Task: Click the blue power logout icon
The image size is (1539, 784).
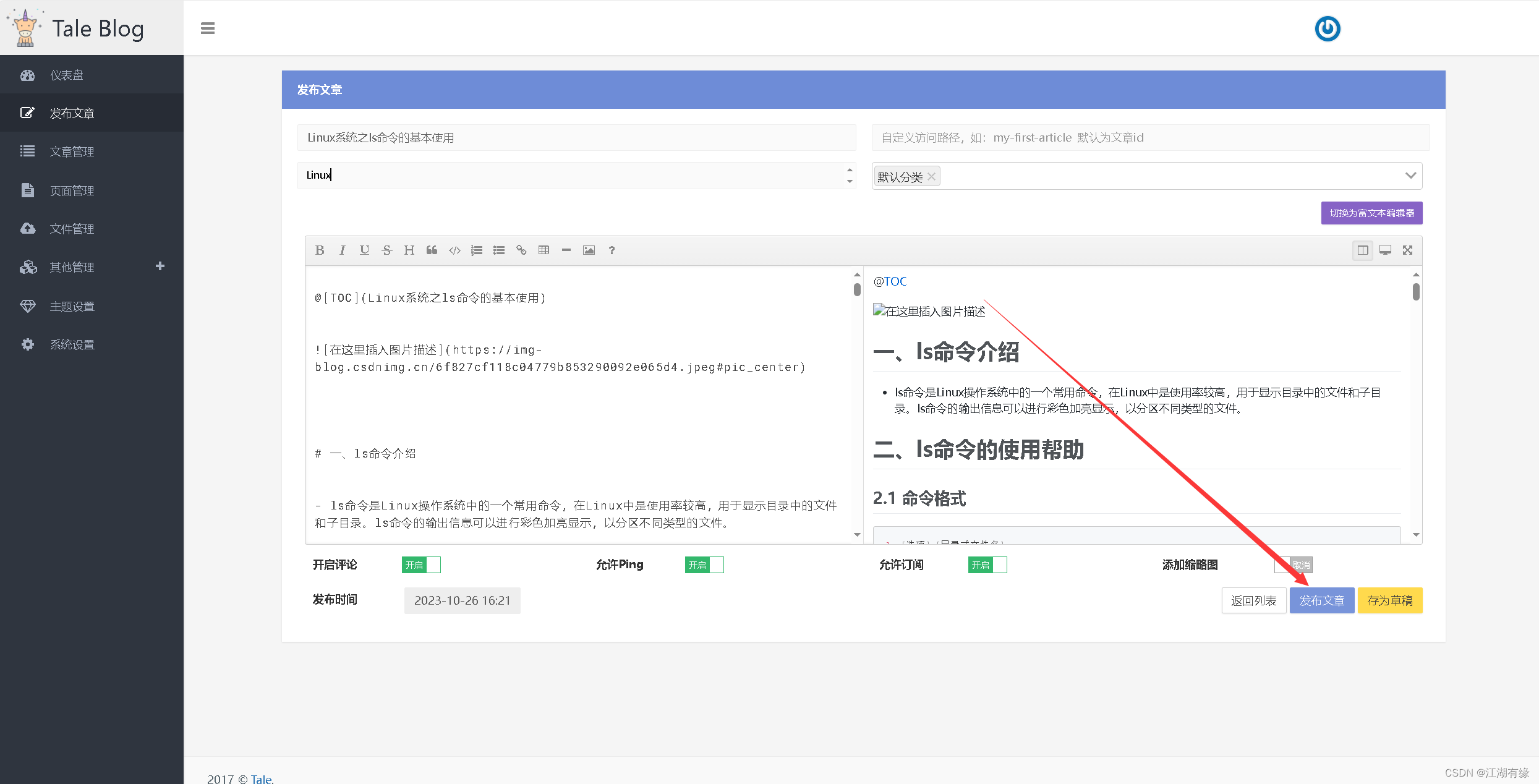Action: pos(1327,28)
